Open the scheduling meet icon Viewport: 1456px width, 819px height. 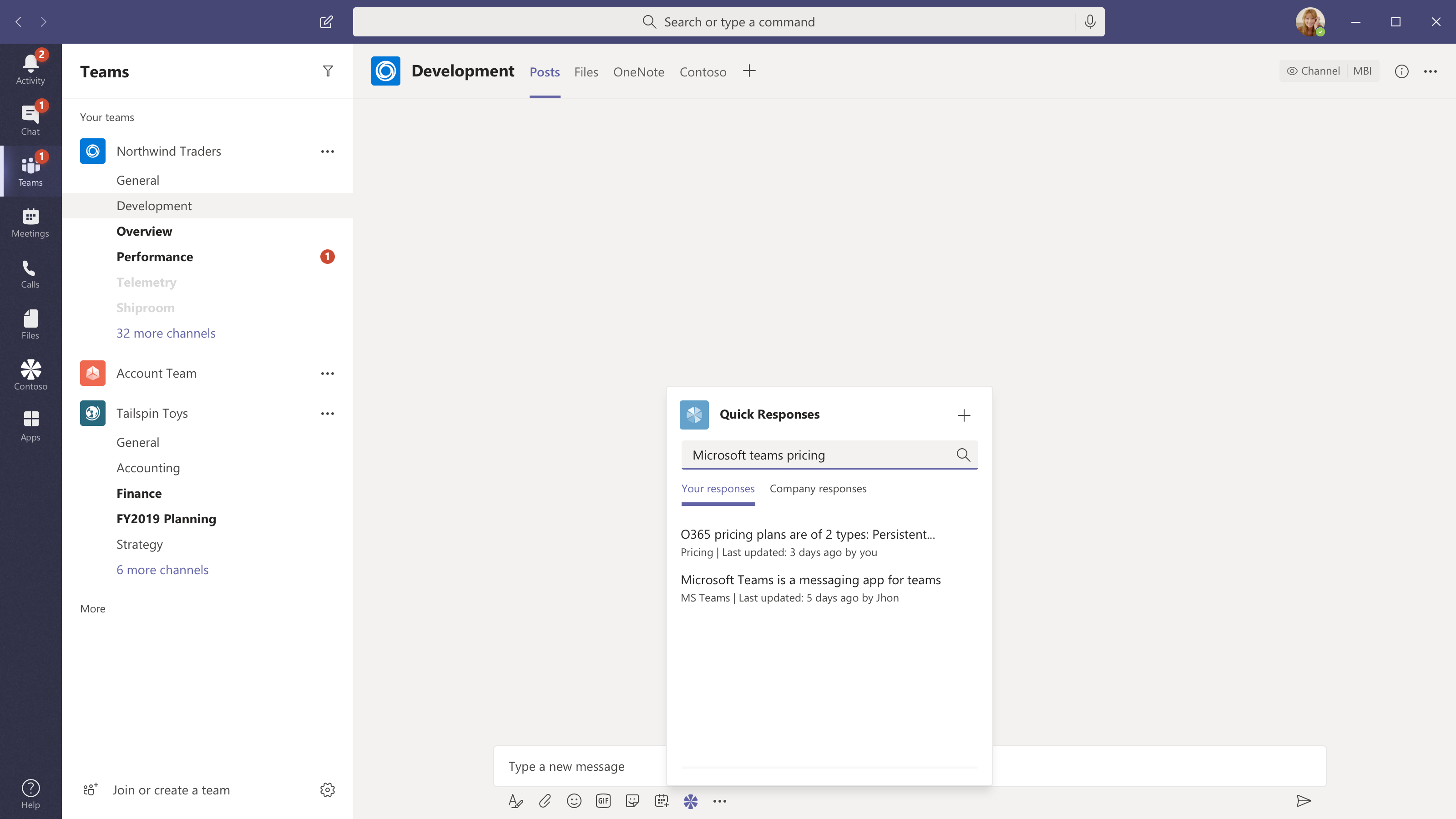(661, 800)
